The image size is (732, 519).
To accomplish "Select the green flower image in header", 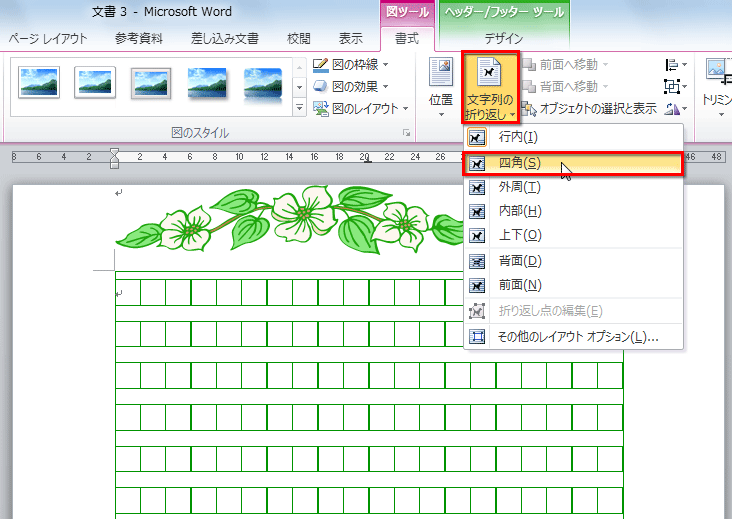I will 289,218.
